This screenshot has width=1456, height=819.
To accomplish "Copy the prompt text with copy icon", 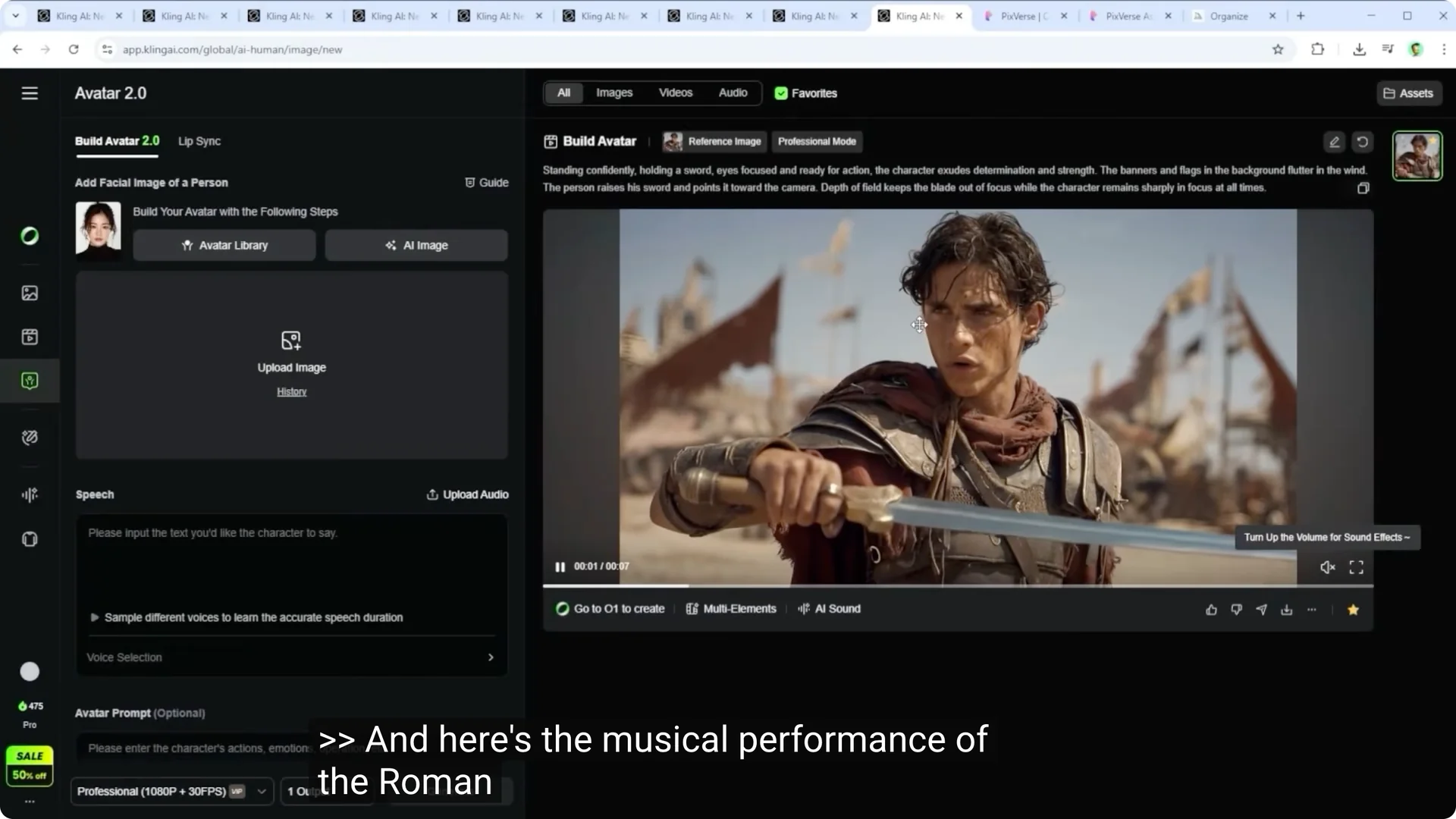I will click(x=1363, y=188).
